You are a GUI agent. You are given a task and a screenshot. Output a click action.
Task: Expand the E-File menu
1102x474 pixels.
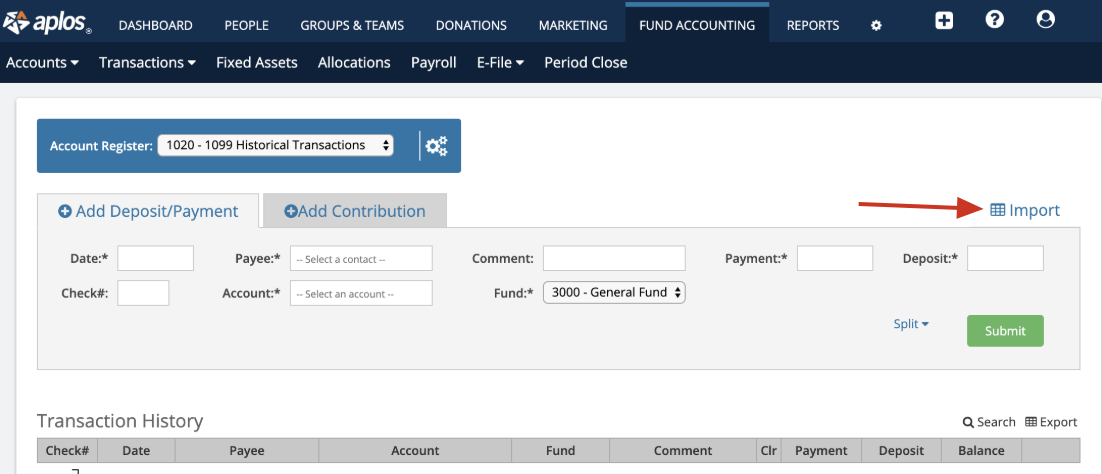[500, 62]
